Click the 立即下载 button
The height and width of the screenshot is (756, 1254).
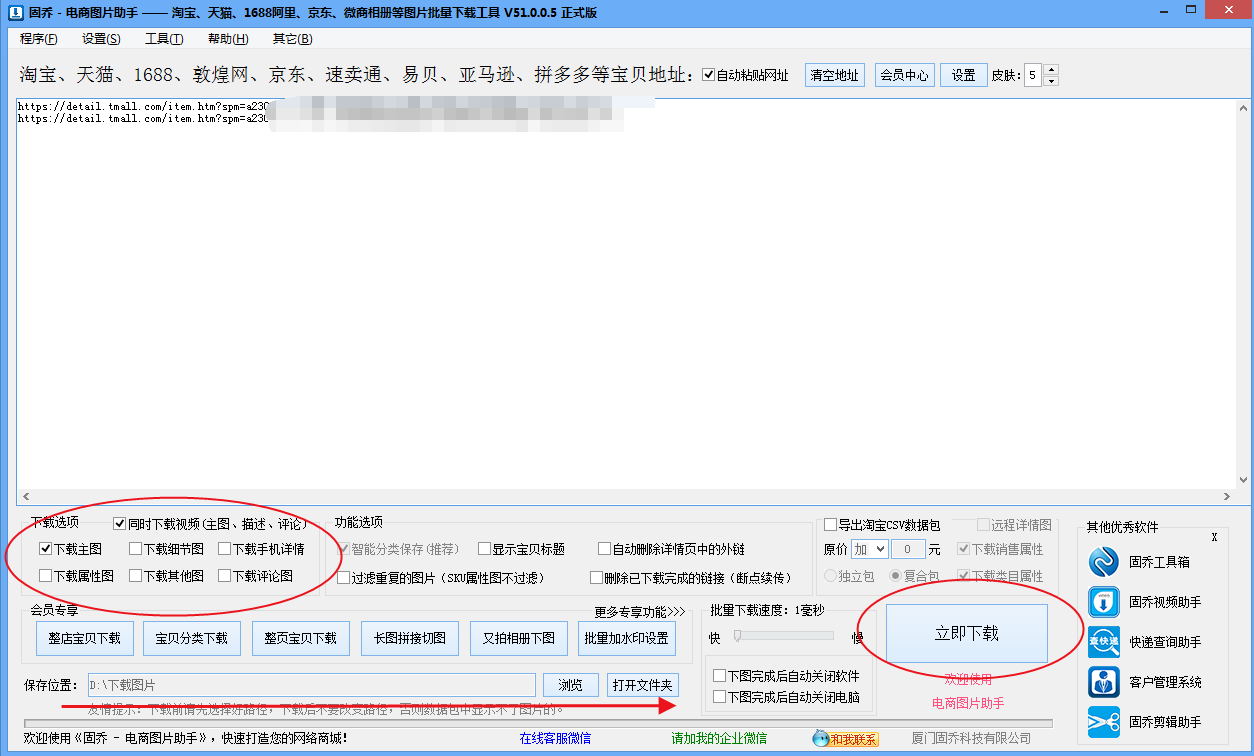pyautogui.click(x=967, y=633)
